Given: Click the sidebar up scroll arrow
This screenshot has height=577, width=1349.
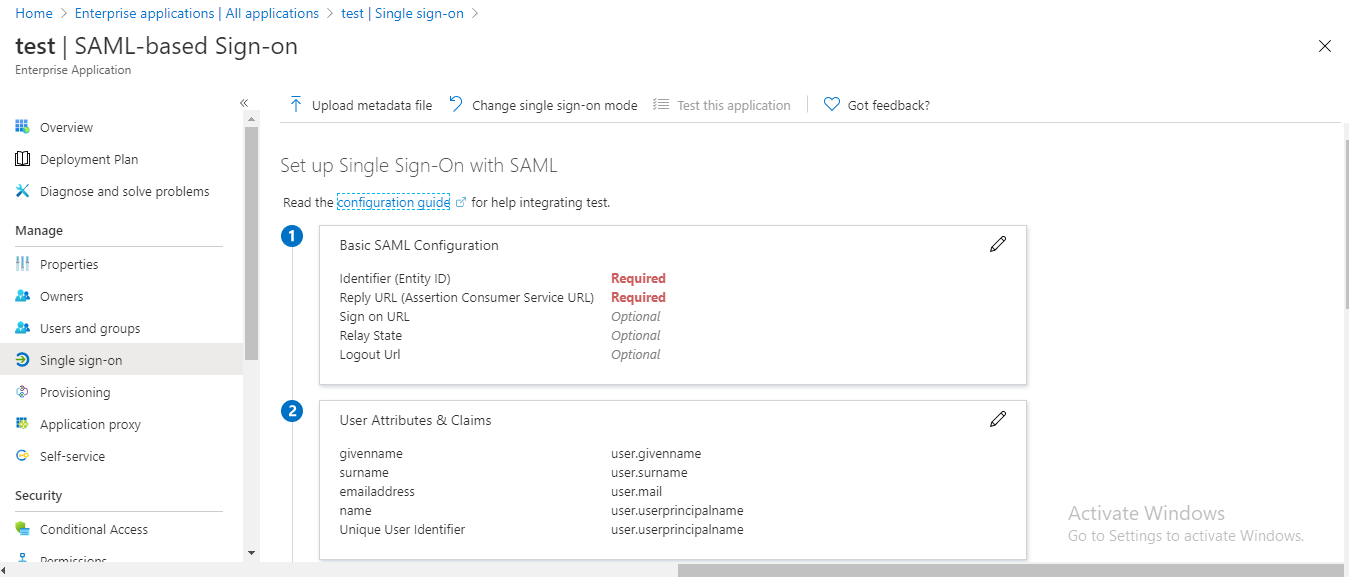Looking at the screenshot, I should (x=251, y=119).
